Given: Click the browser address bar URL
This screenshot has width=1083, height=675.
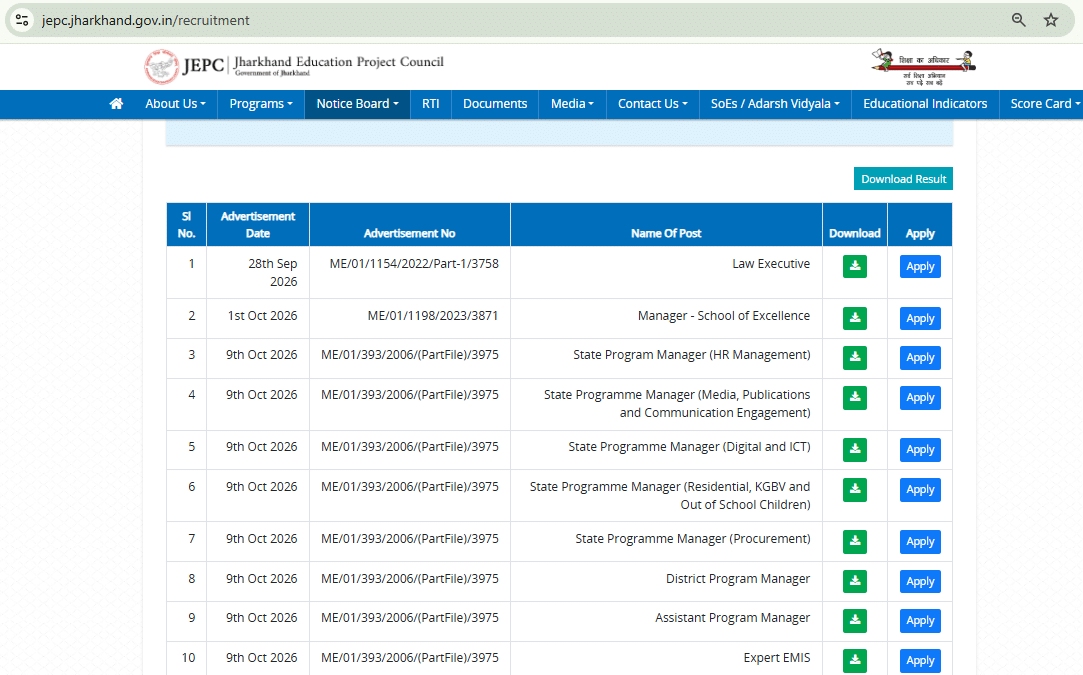Looking at the screenshot, I should 145,20.
